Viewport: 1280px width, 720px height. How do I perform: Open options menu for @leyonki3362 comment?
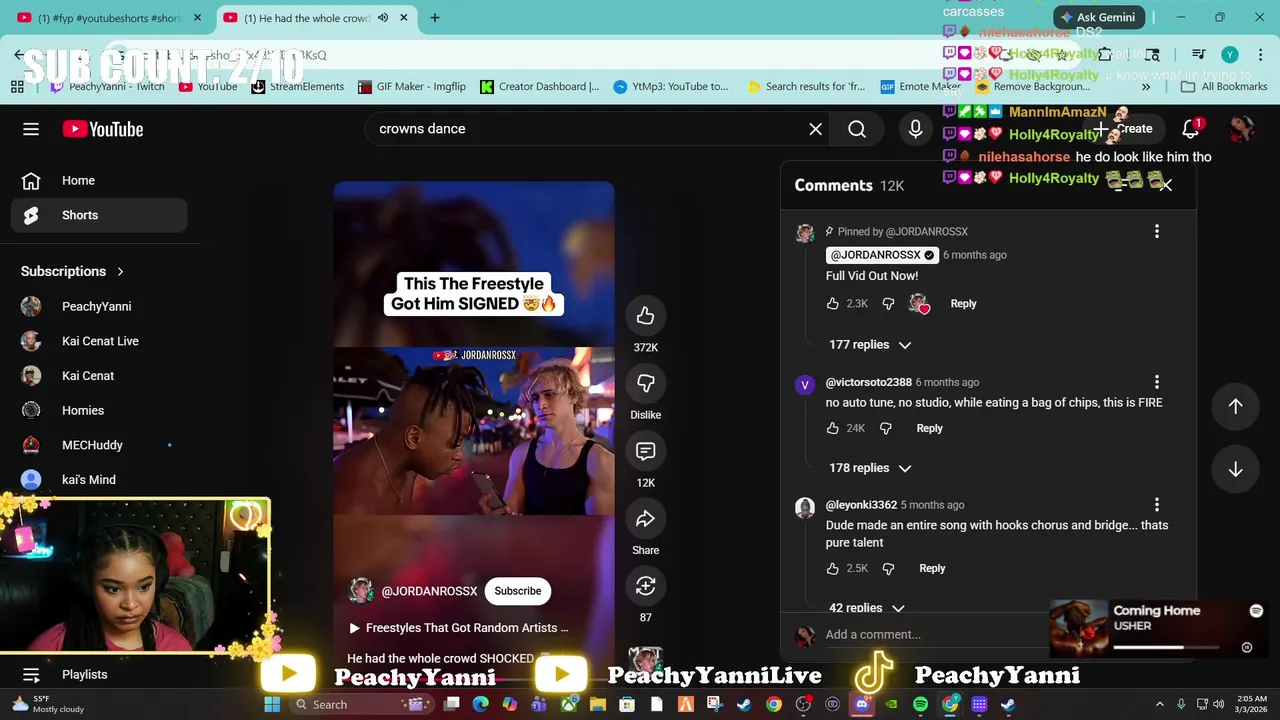click(1157, 505)
